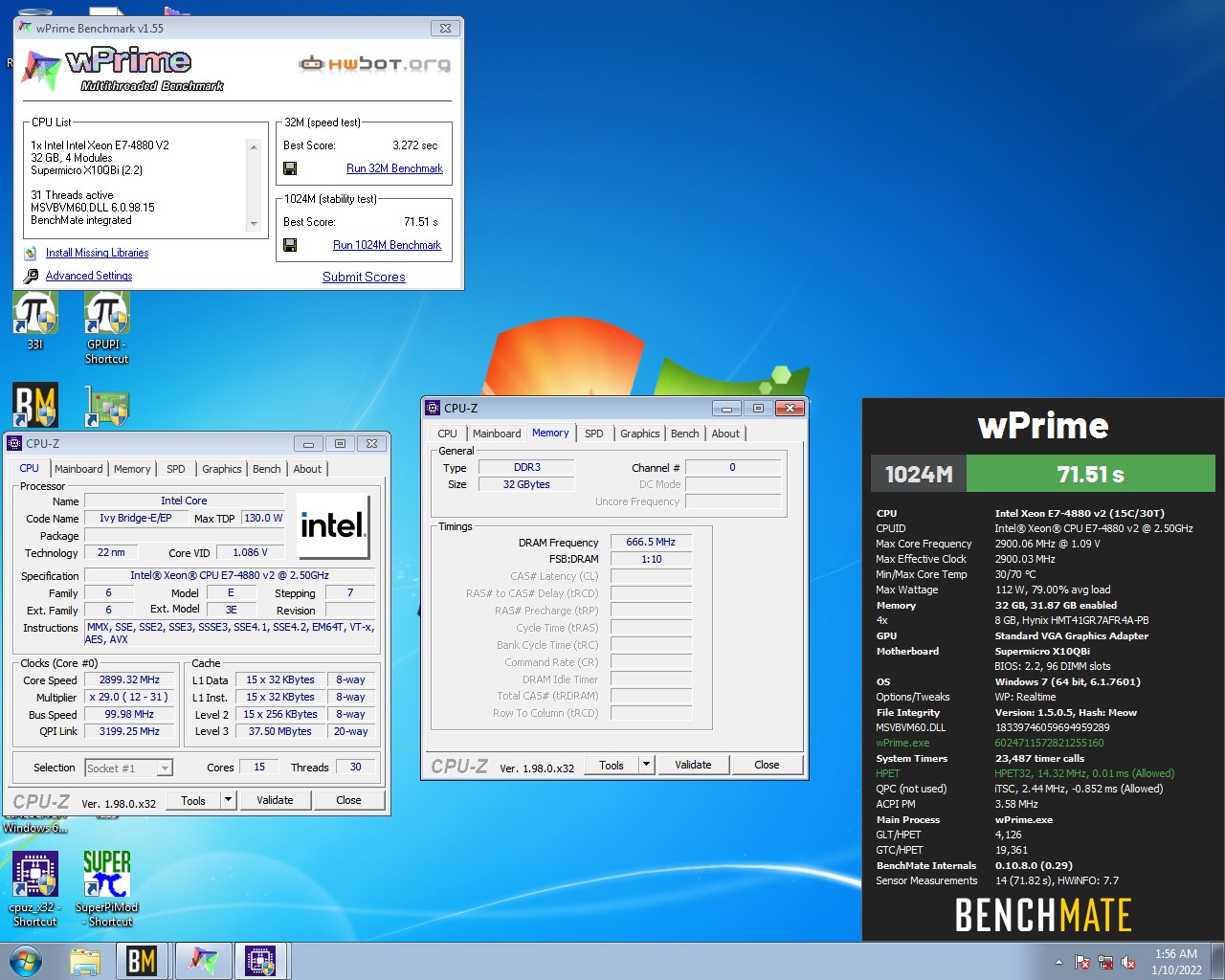Open the shielded installer icon beside BM

coord(106,406)
